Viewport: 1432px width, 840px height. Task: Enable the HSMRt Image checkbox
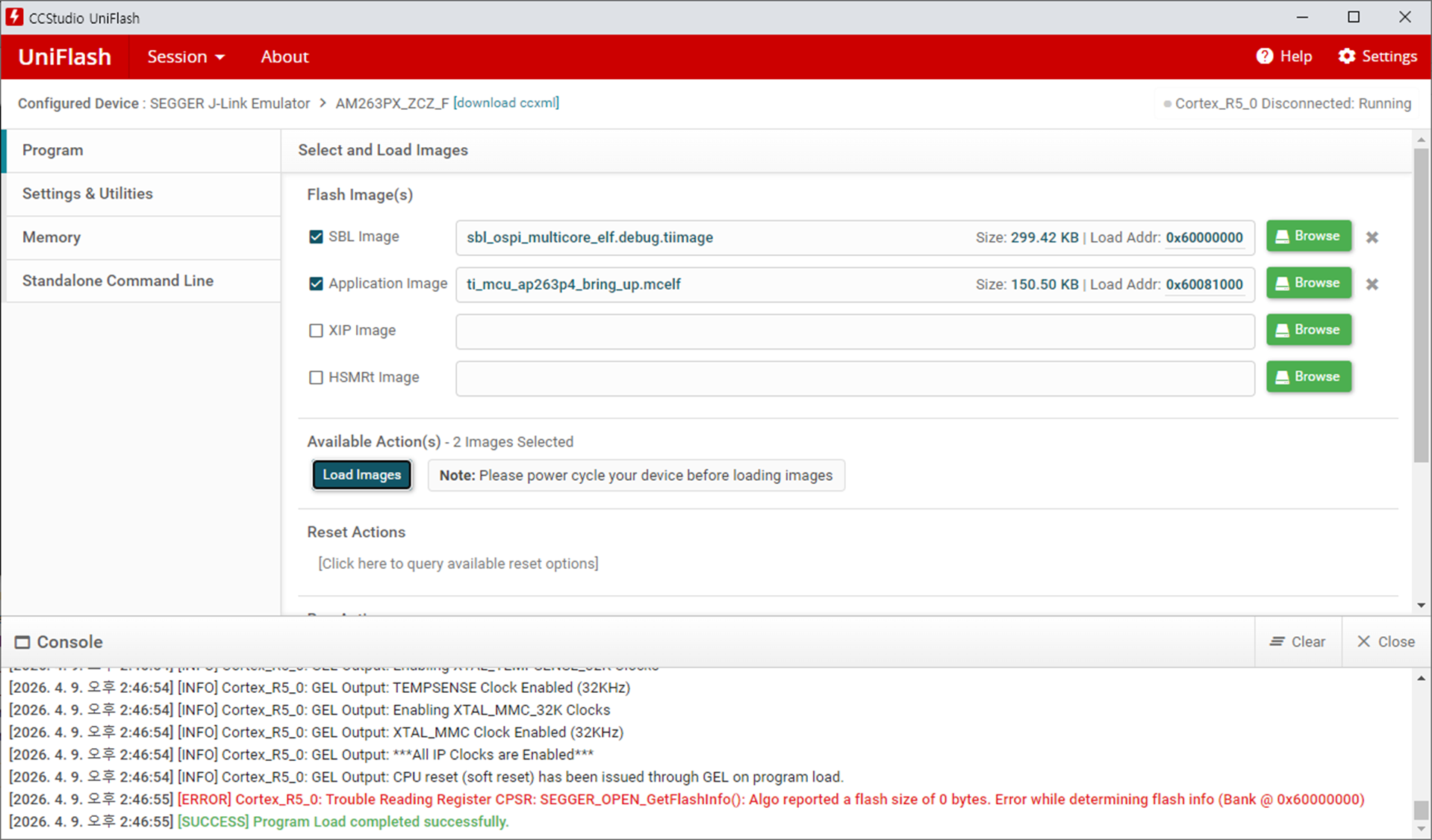pos(316,378)
